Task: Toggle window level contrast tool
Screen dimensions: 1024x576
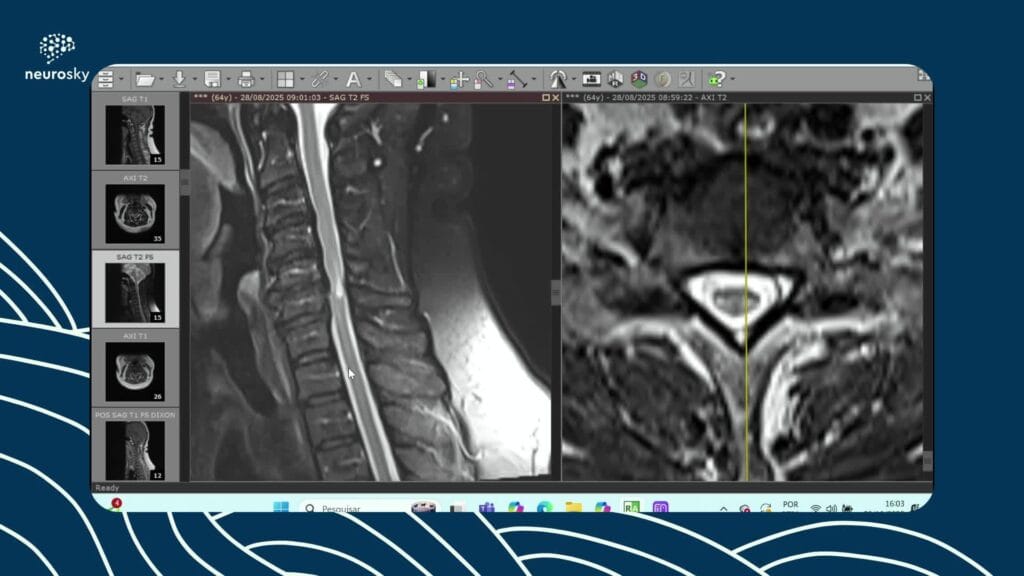Action: (x=426, y=79)
